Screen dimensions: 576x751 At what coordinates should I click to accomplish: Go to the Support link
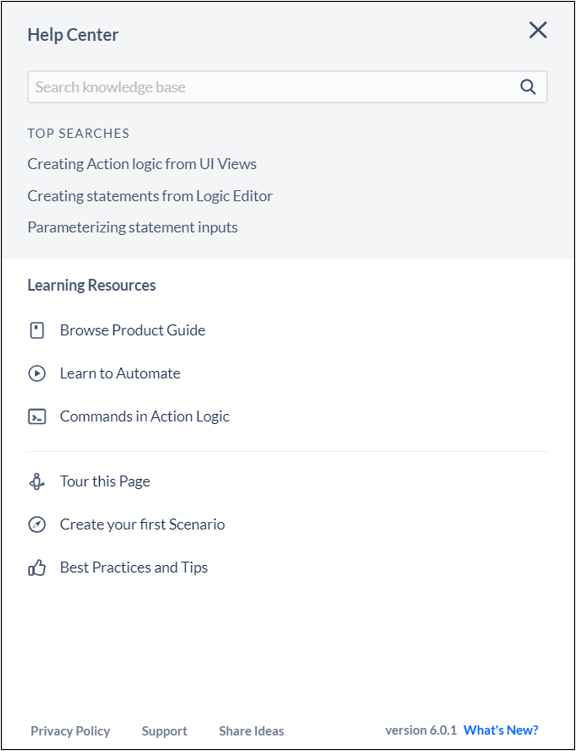(164, 731)
